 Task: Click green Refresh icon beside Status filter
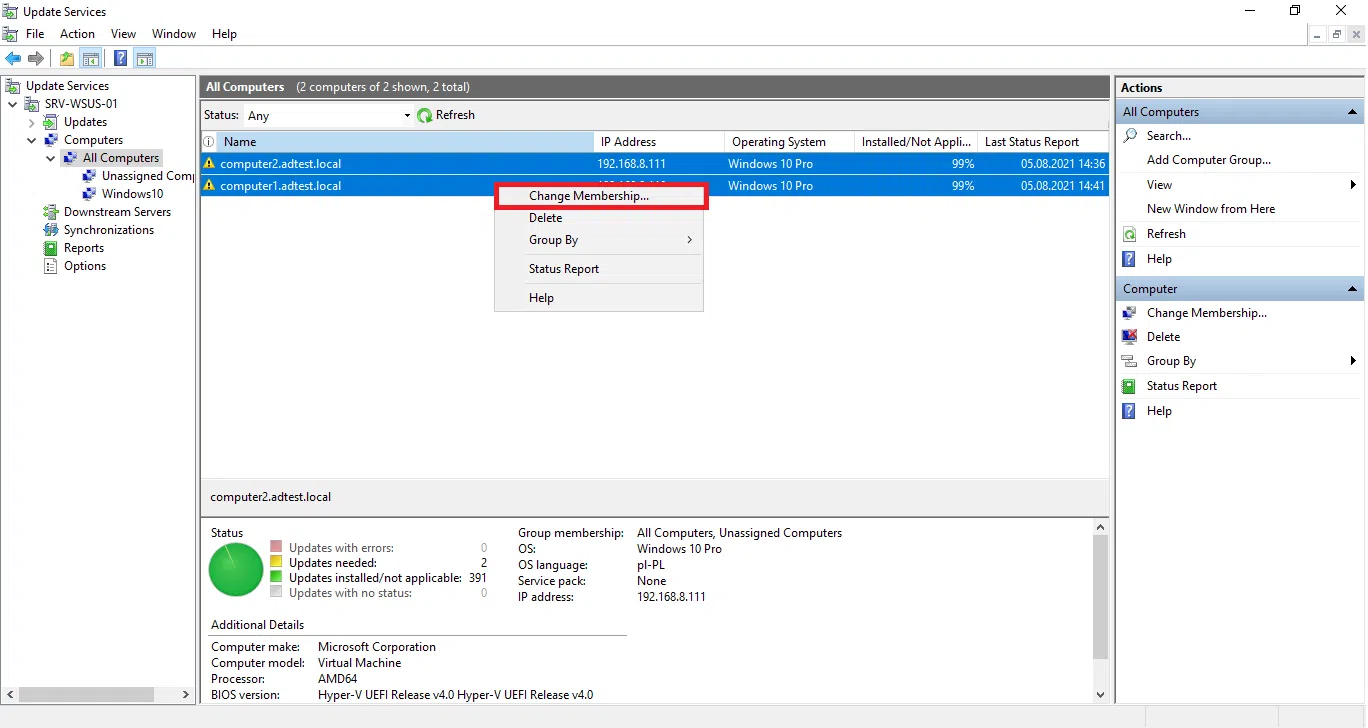point(425,115)
